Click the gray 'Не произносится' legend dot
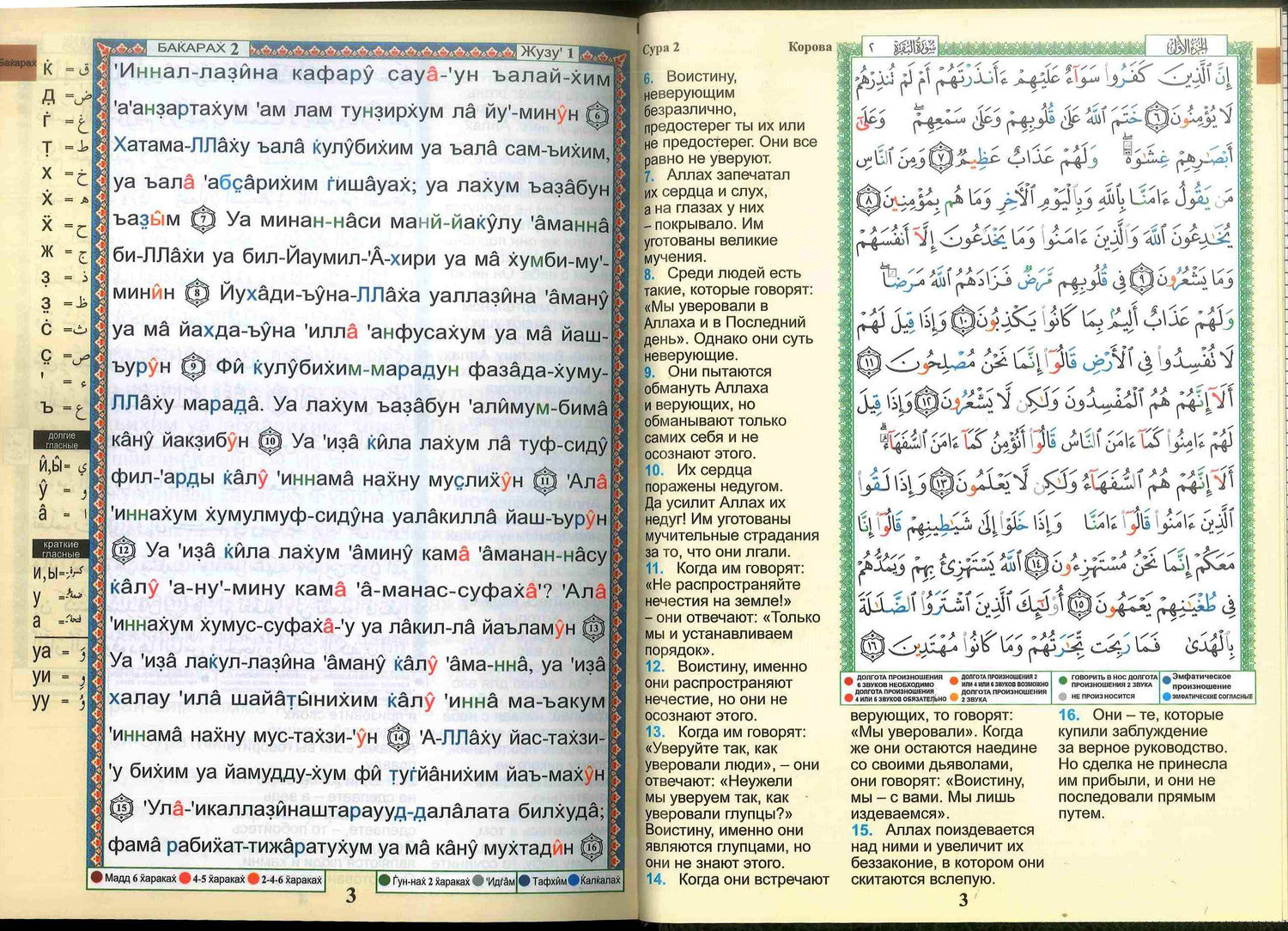1288x931 pixels. pos(1063,697)
